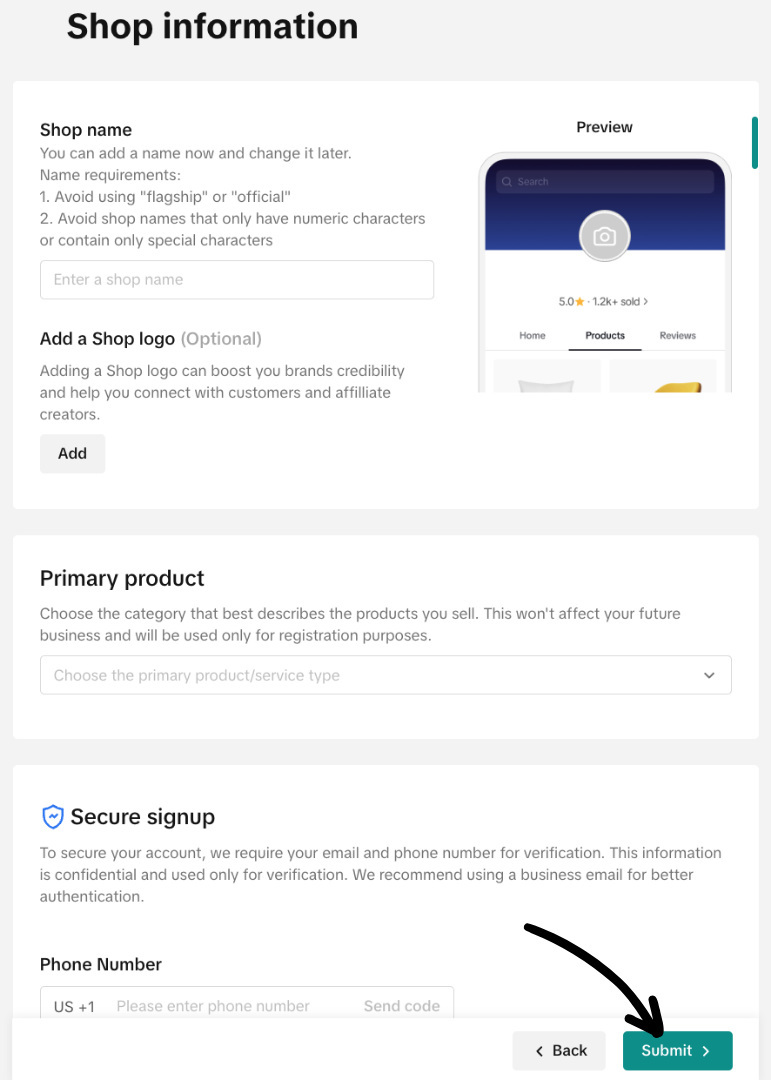Switch to the Home tab in the preview

point(532,336)
